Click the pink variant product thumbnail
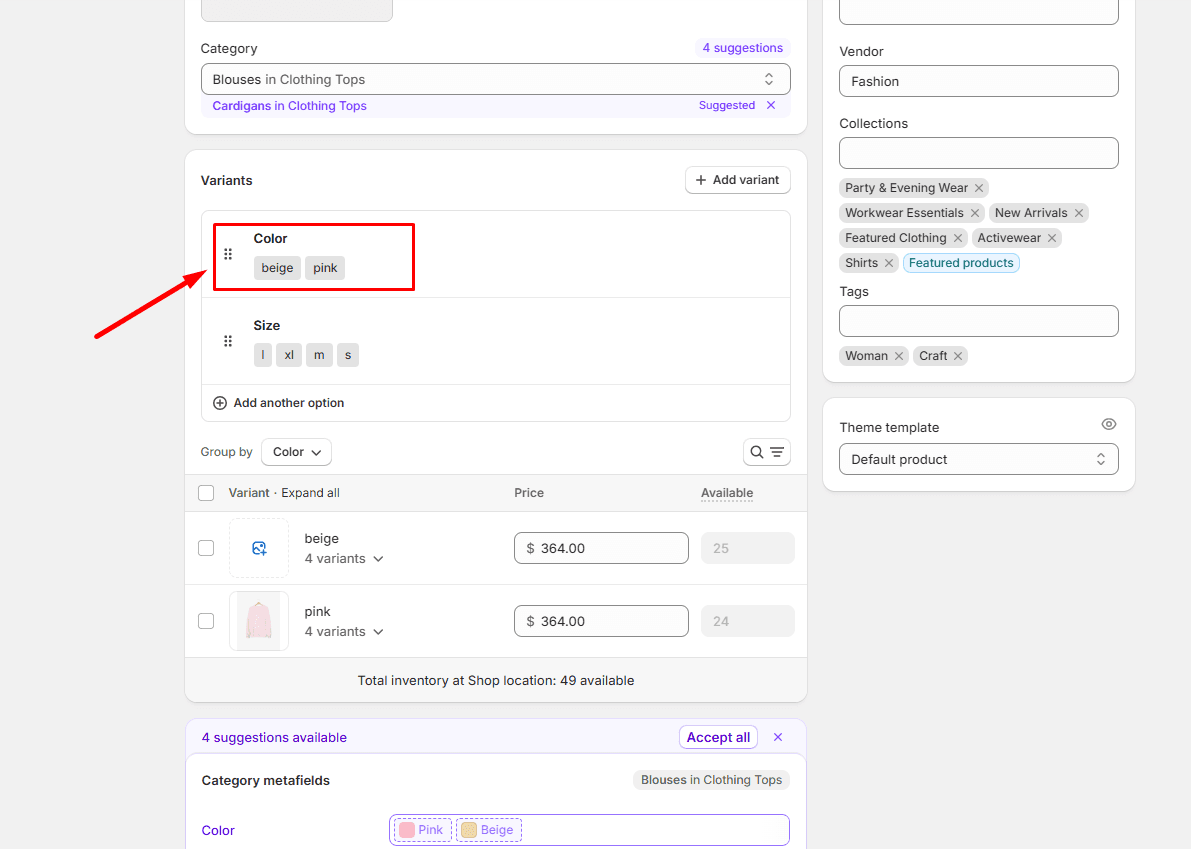This screenshot has height=849, width=1191. pos(259,621)
